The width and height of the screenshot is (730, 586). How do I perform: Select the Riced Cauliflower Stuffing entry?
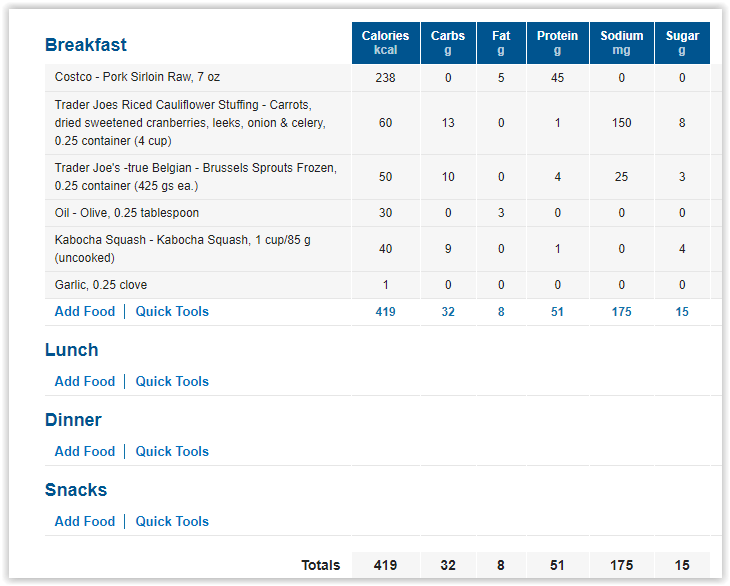click(x=190, y=123)
